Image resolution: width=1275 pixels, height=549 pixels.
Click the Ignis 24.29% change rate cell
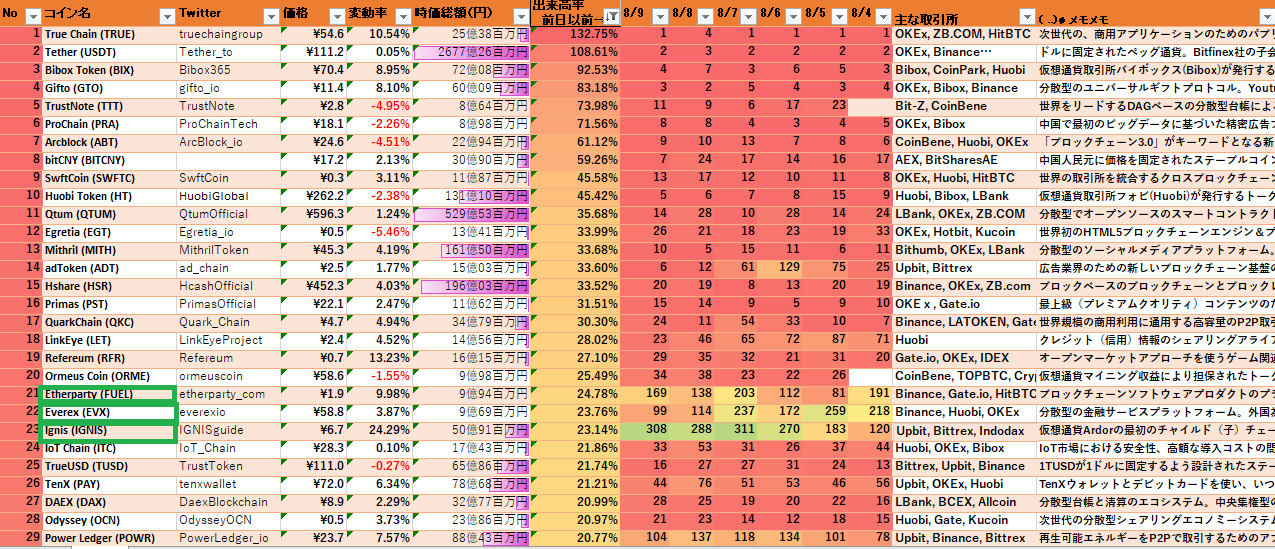coord(379,430)
